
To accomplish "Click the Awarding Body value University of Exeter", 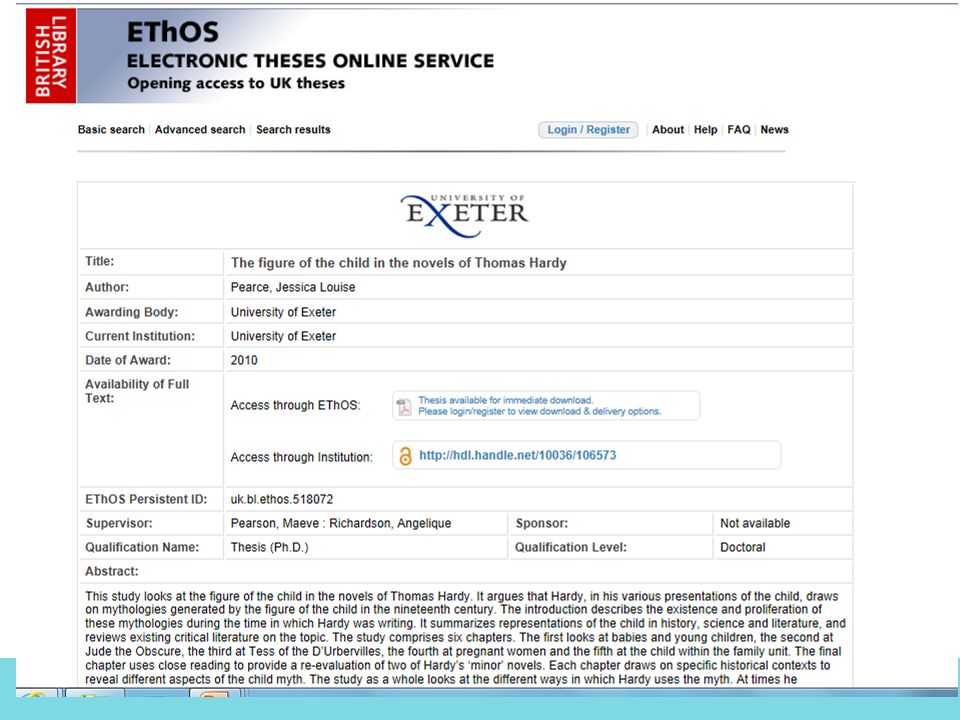I will tap(283, 312).
